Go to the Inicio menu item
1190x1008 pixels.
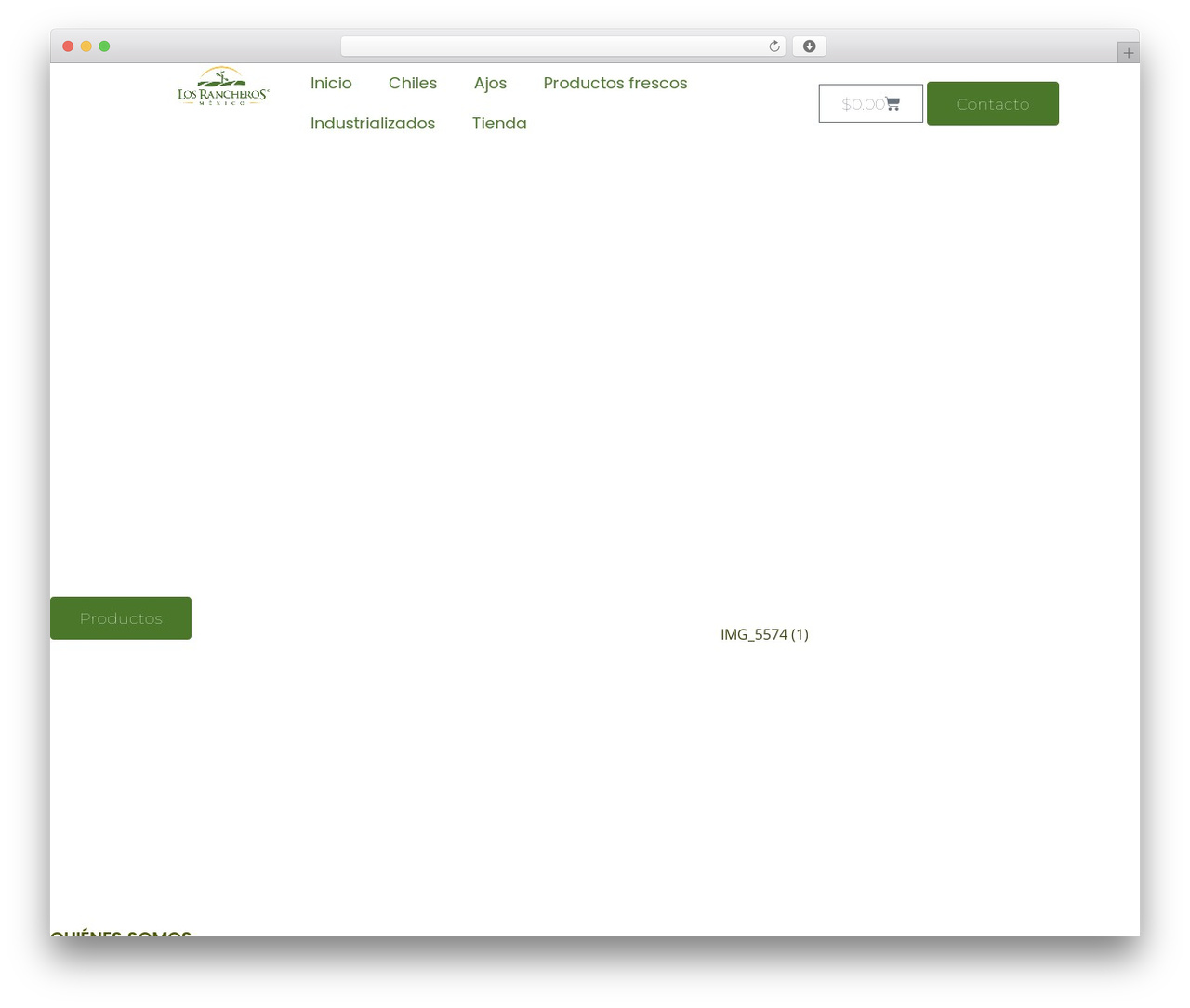331,83
